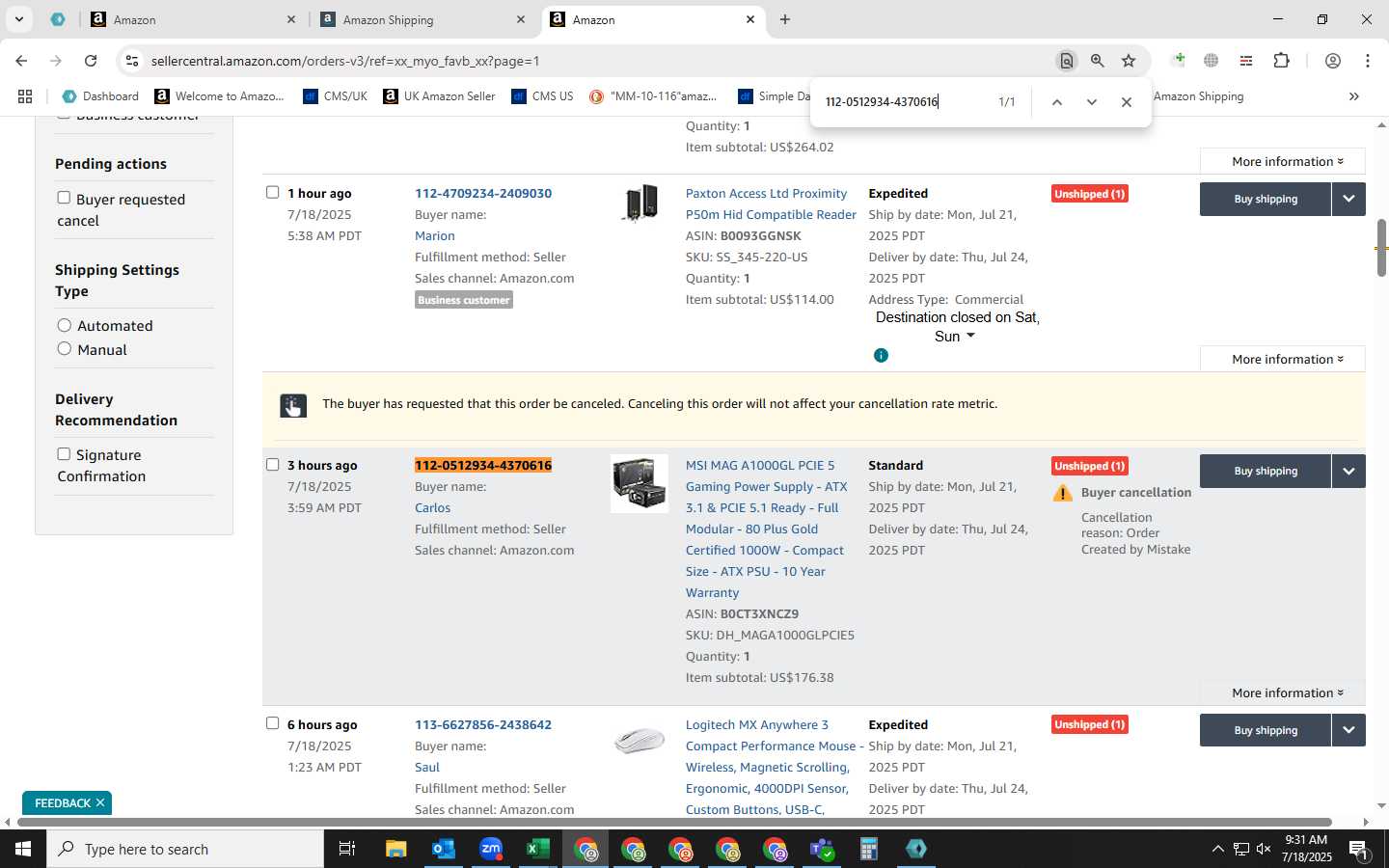
Task: Expand Buy shipping options for Paxton order
Action: pyautogui.click(x=1348, y=199)
